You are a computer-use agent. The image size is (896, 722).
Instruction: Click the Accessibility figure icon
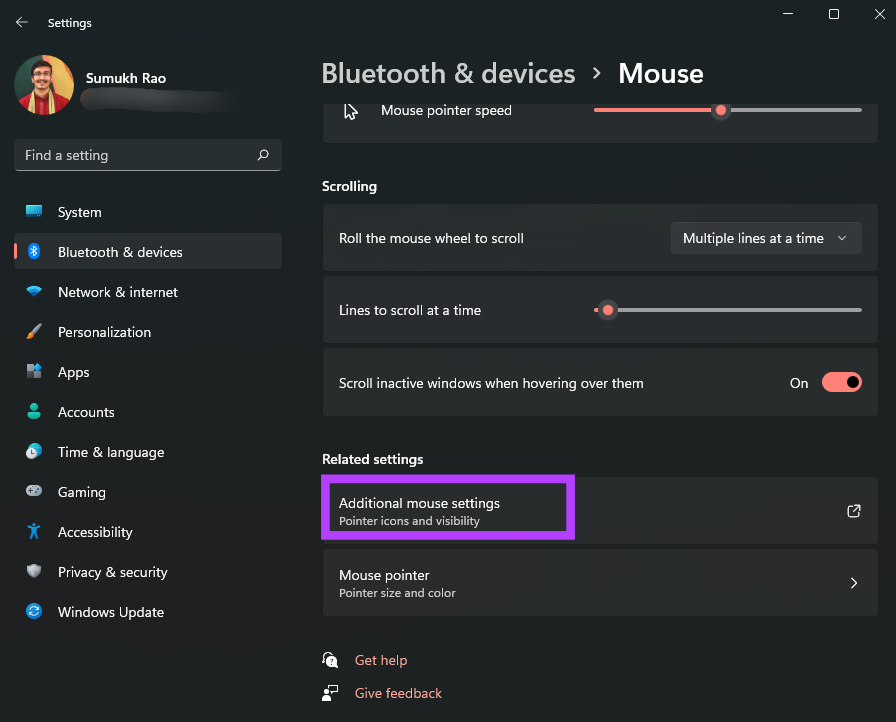(x=34, y=531)
